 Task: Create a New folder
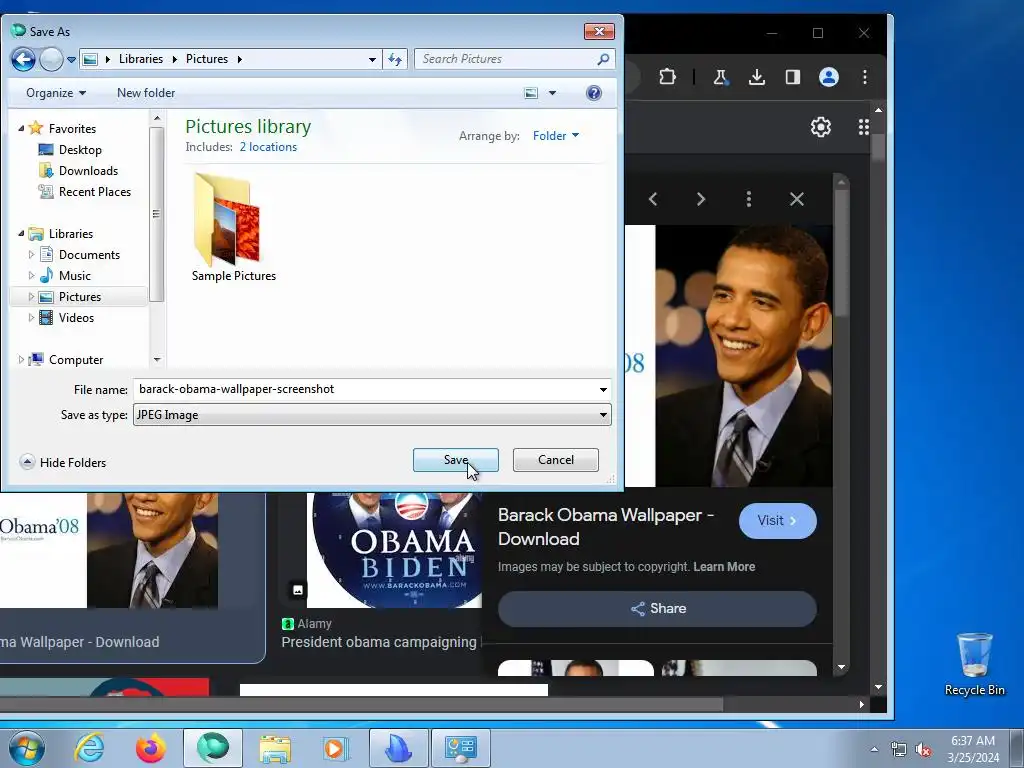(x=146, y=93)
